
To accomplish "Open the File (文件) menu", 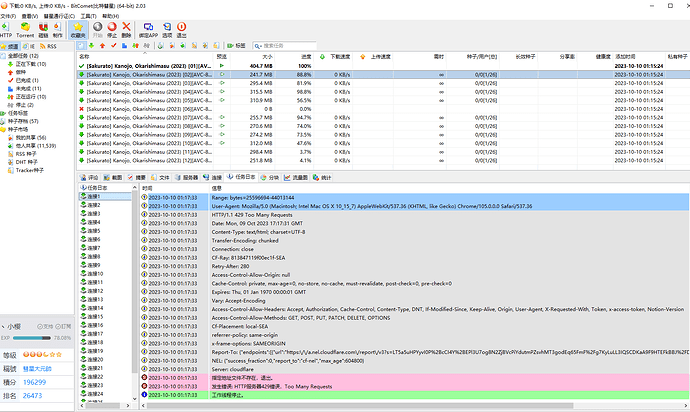I will tap(8, 16).
